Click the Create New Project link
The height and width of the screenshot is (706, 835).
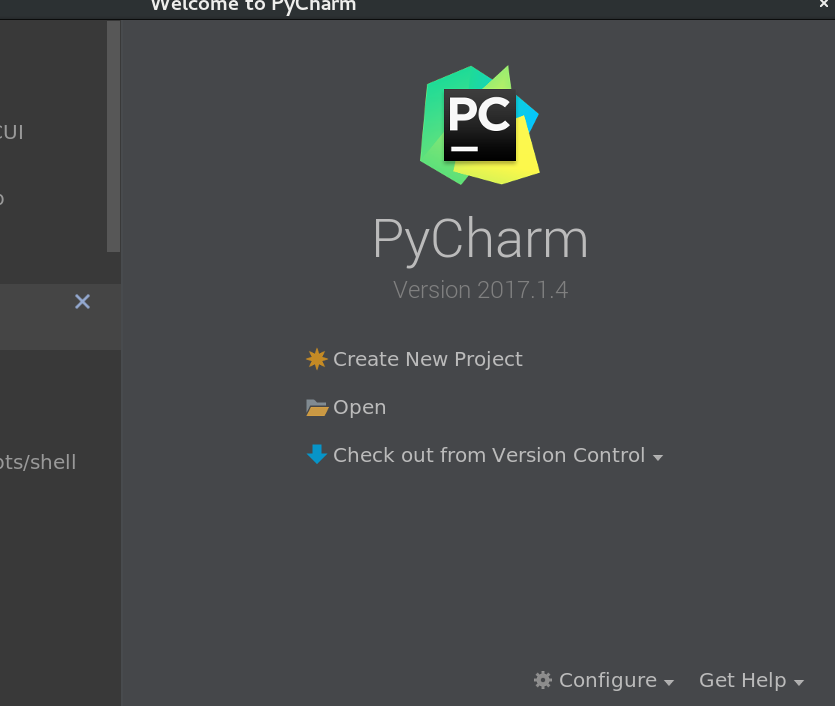428,359
